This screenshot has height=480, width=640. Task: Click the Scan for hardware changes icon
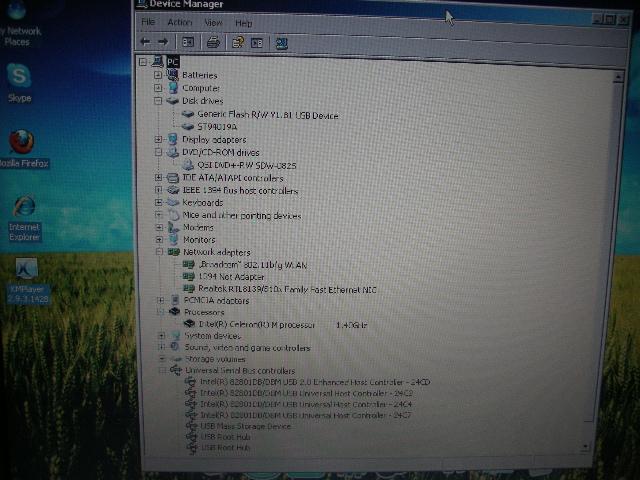pyautogui.click(x=281, y=43)
